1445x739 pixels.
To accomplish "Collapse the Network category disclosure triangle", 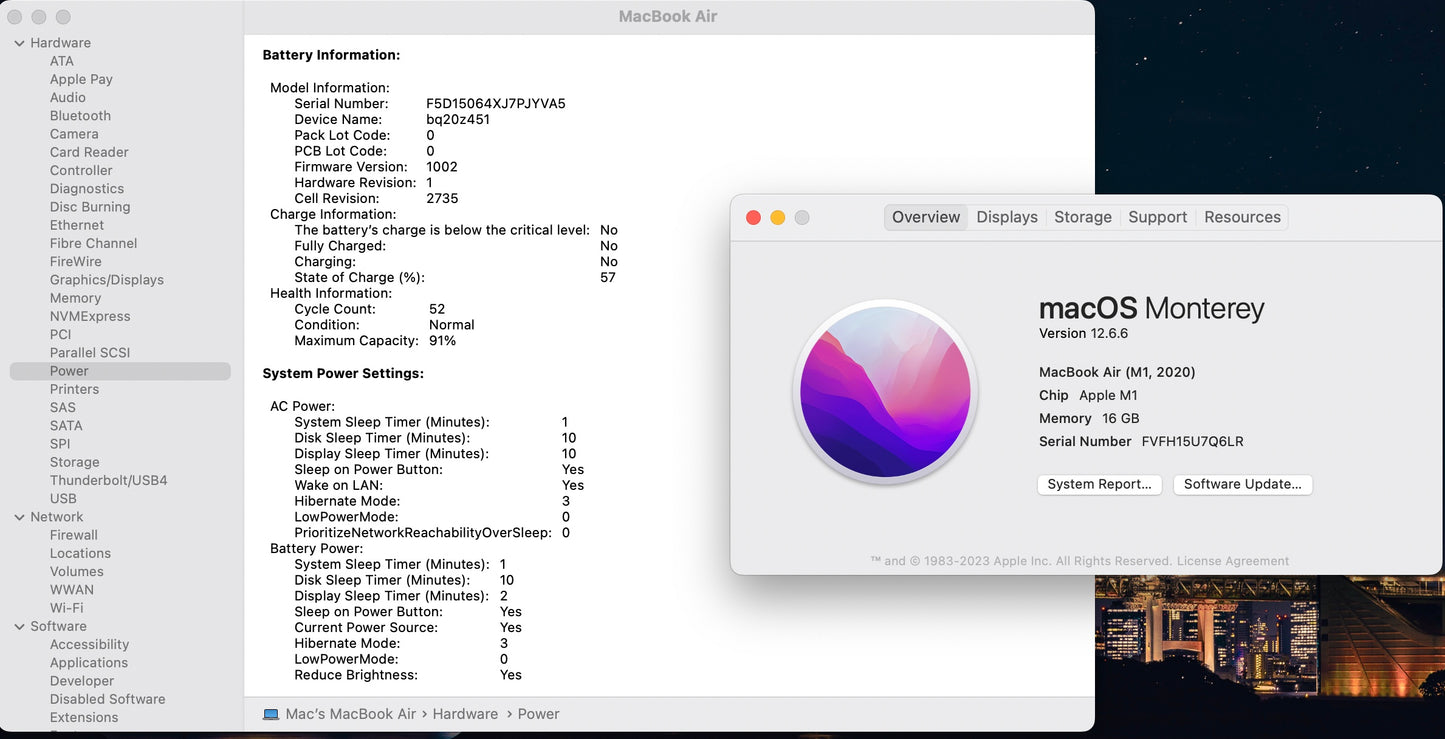I will tap(19, 517).
